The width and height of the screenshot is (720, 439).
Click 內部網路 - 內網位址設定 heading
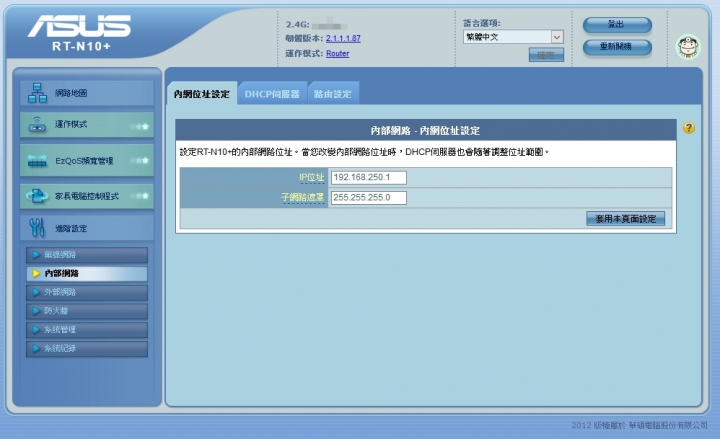click(x=425, y=130)
